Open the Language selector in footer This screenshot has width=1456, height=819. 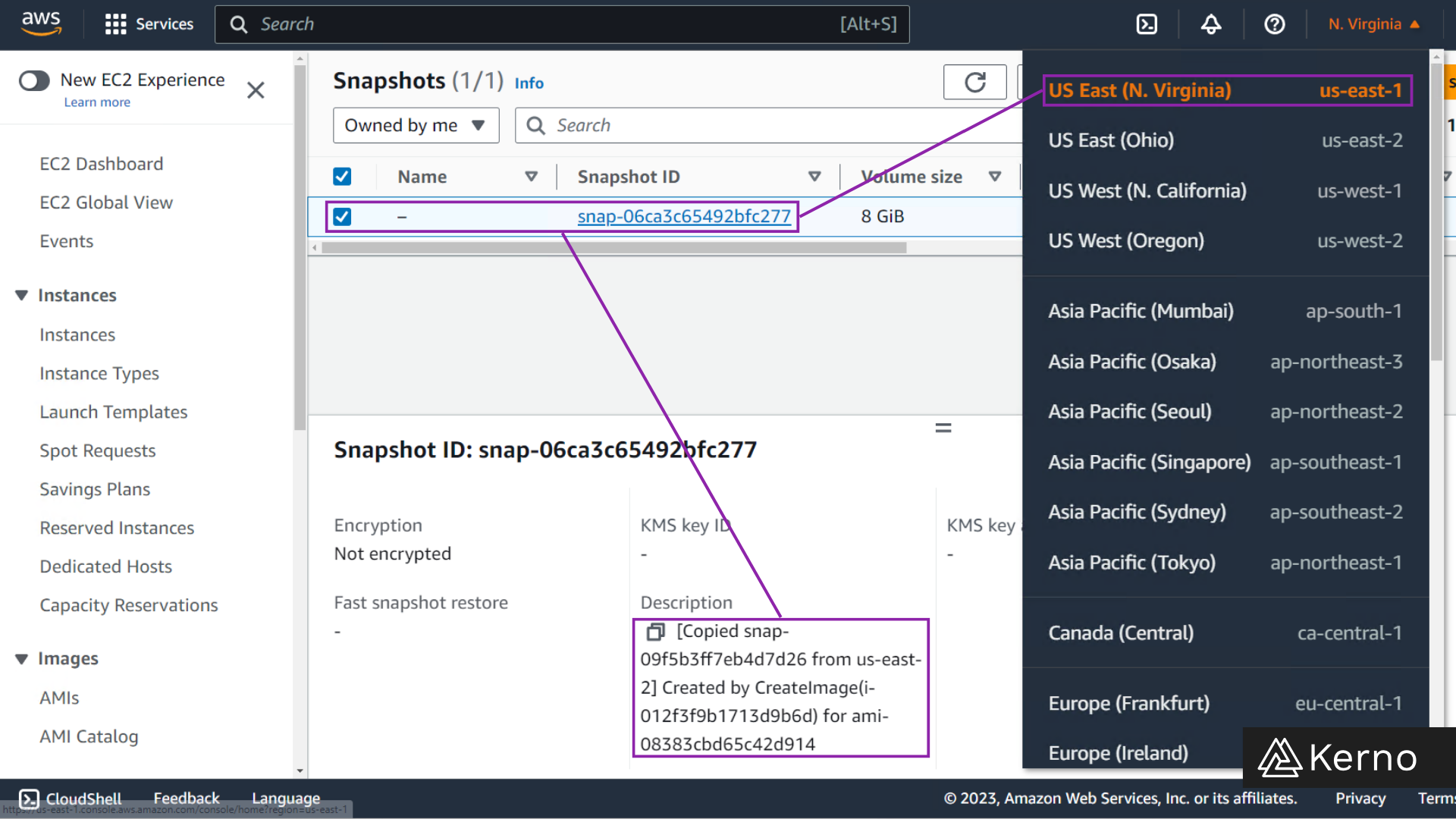coord(286,798)
